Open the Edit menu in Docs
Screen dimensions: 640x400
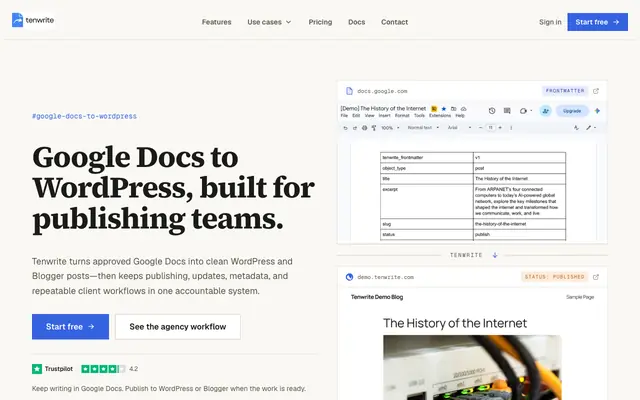click(x=356, y=116)
